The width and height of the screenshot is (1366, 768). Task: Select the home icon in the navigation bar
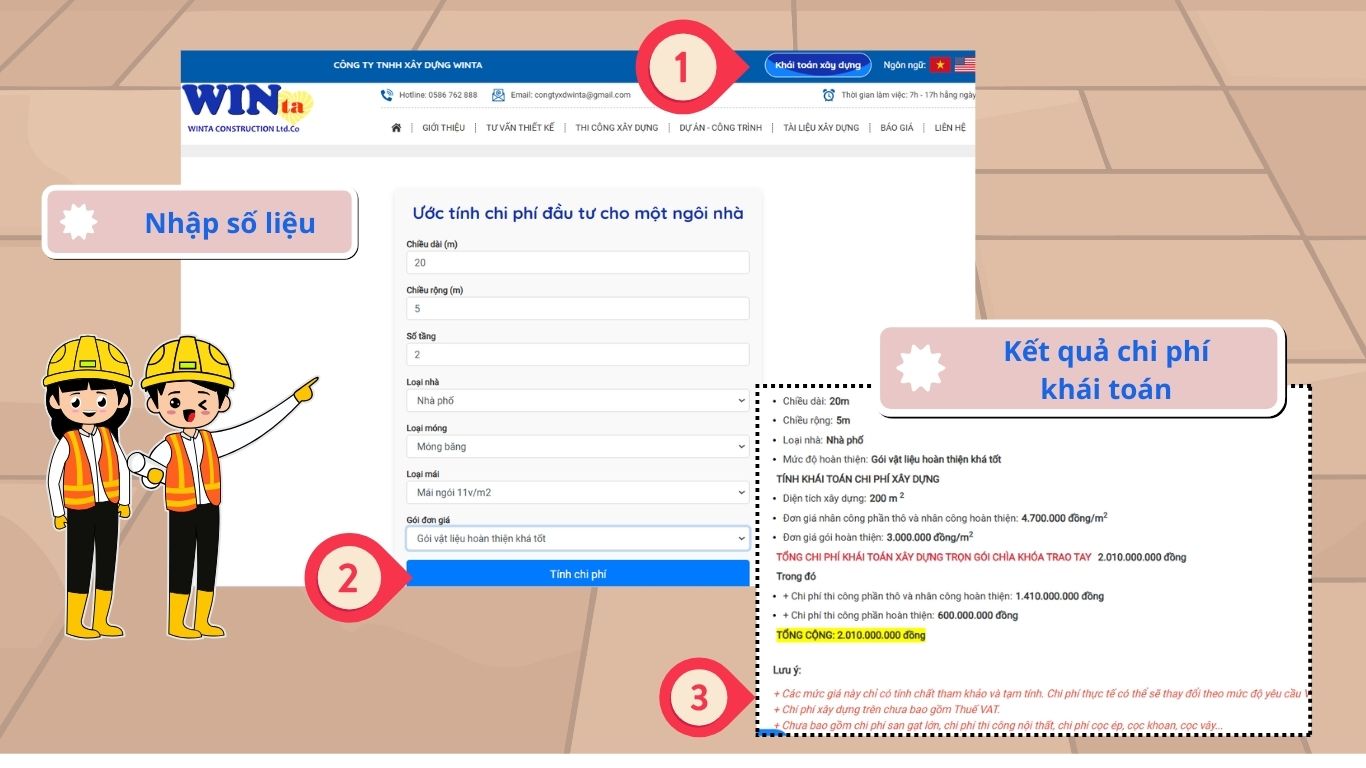point(397,128)
